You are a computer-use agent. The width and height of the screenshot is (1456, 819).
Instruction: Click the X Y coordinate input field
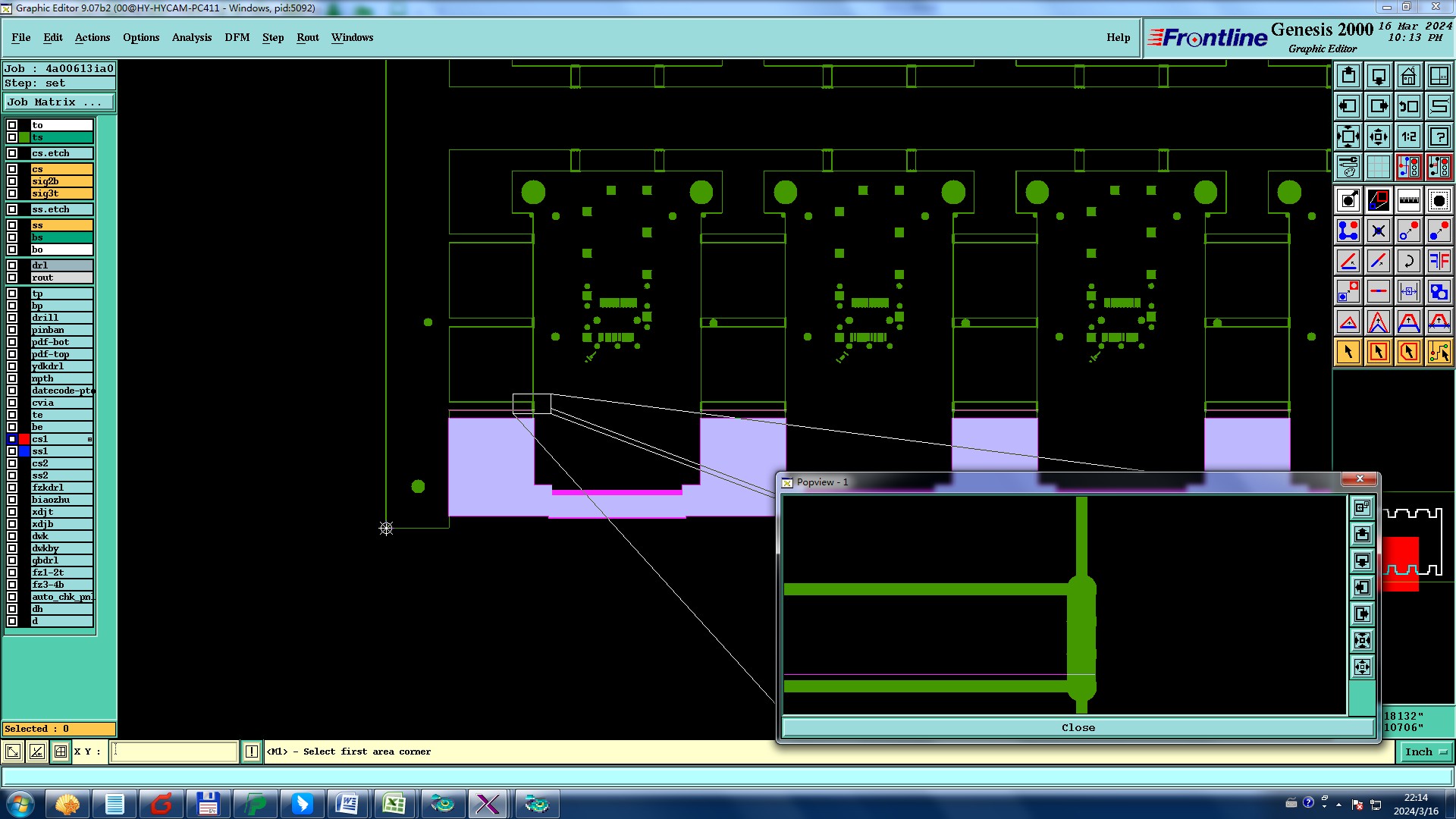pos(174,752)
